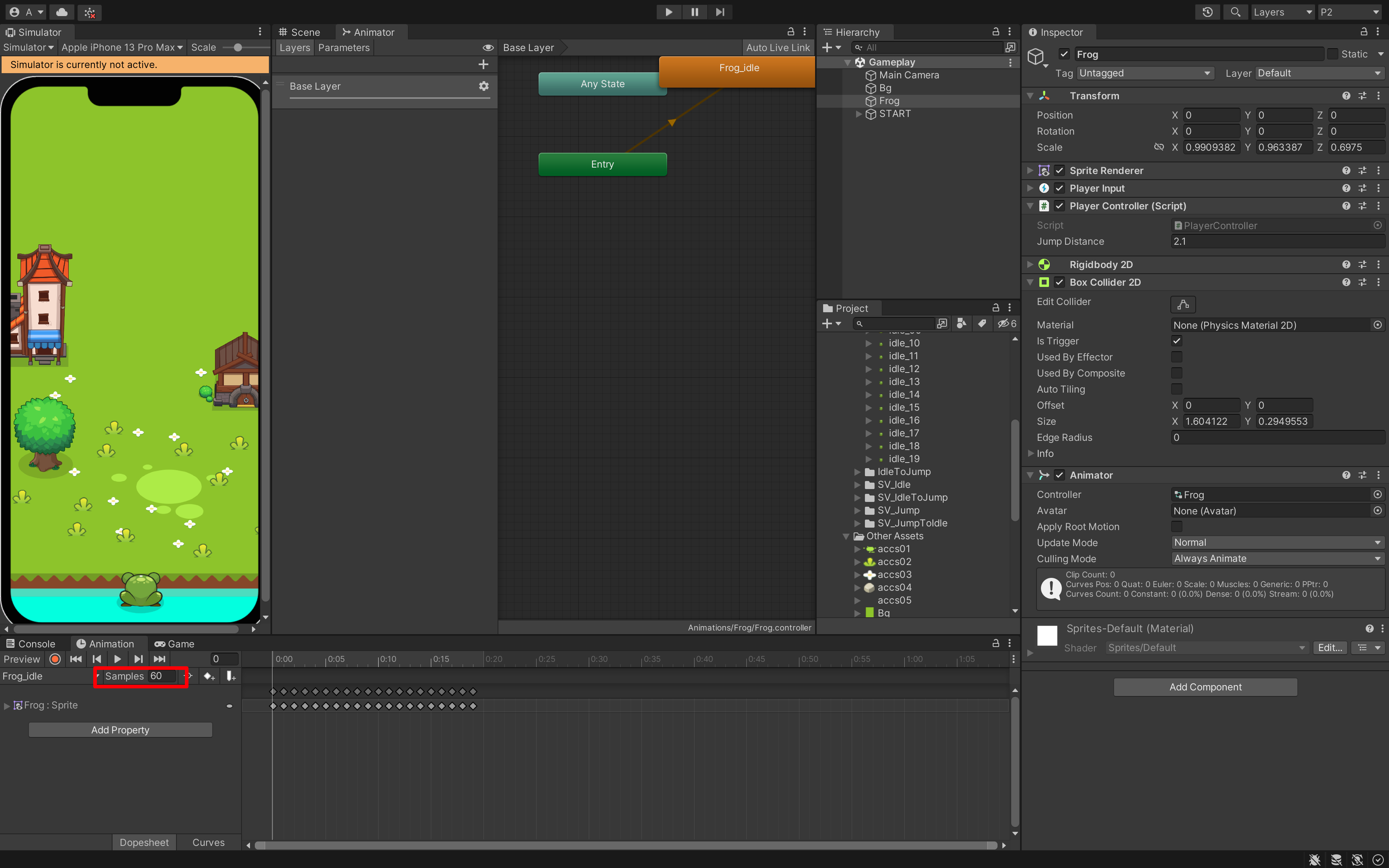Enable animation recording mode
The width and height of the screenshot is (1389, 868).
click(x=55, y=659)
